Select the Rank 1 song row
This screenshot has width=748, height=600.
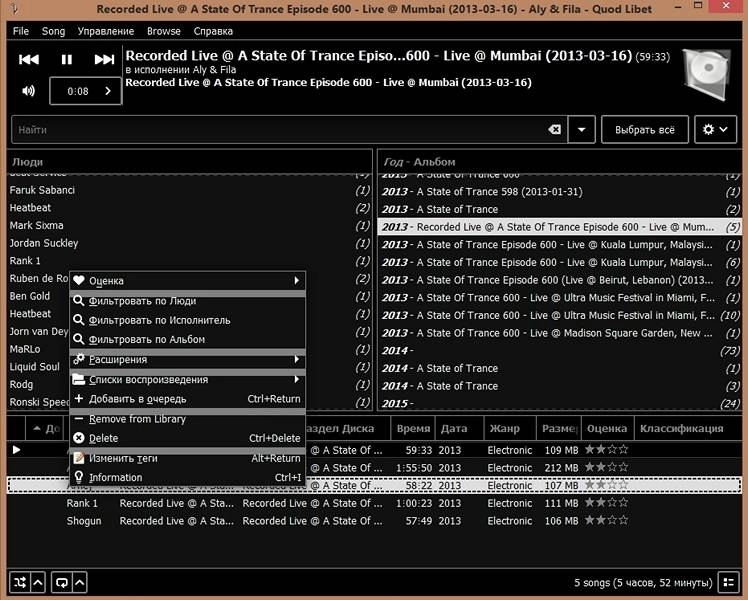point(374,503)
